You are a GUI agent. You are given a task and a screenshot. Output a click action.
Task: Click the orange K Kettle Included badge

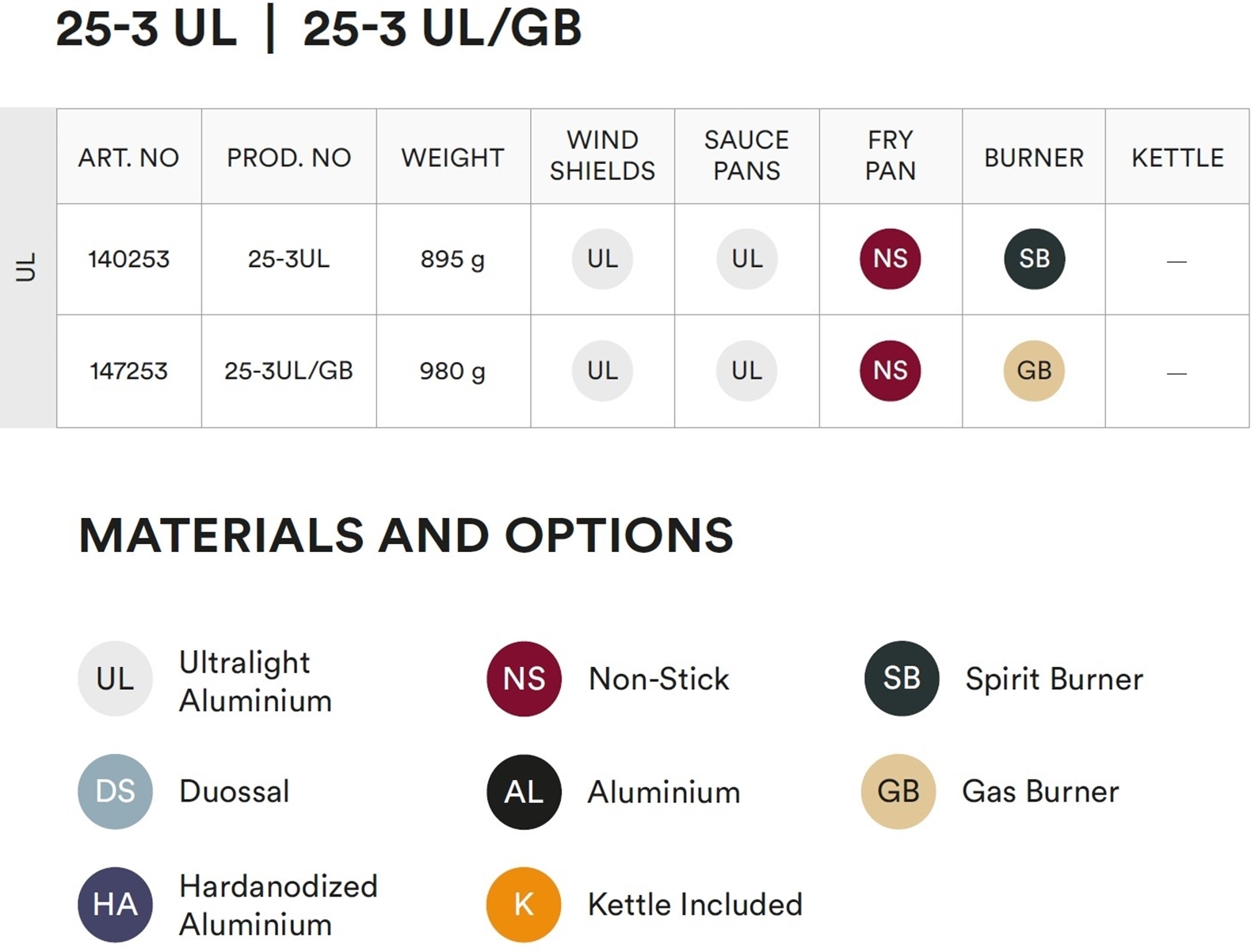(524, 904)
